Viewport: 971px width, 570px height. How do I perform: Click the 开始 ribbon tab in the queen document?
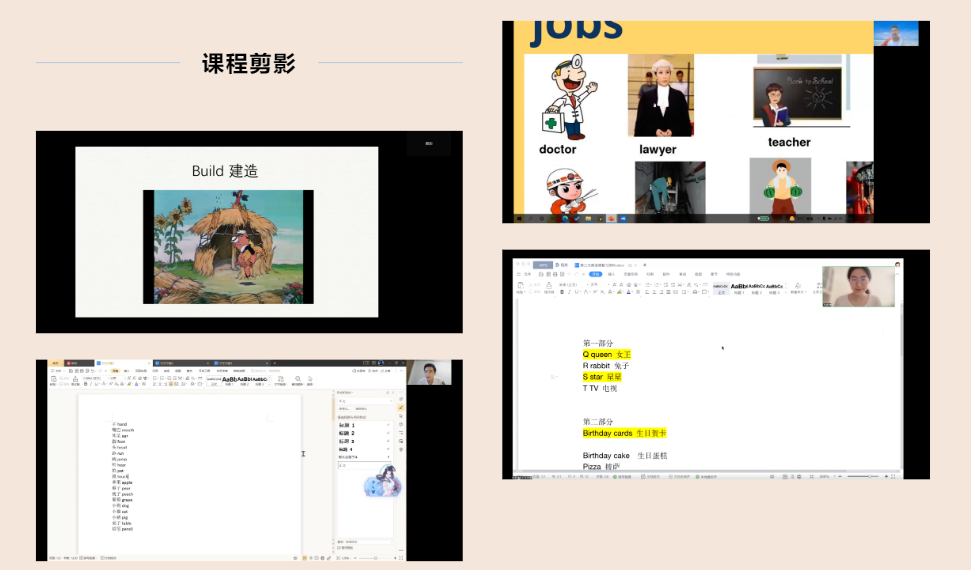pyautogui.click(x=595, y=273)
